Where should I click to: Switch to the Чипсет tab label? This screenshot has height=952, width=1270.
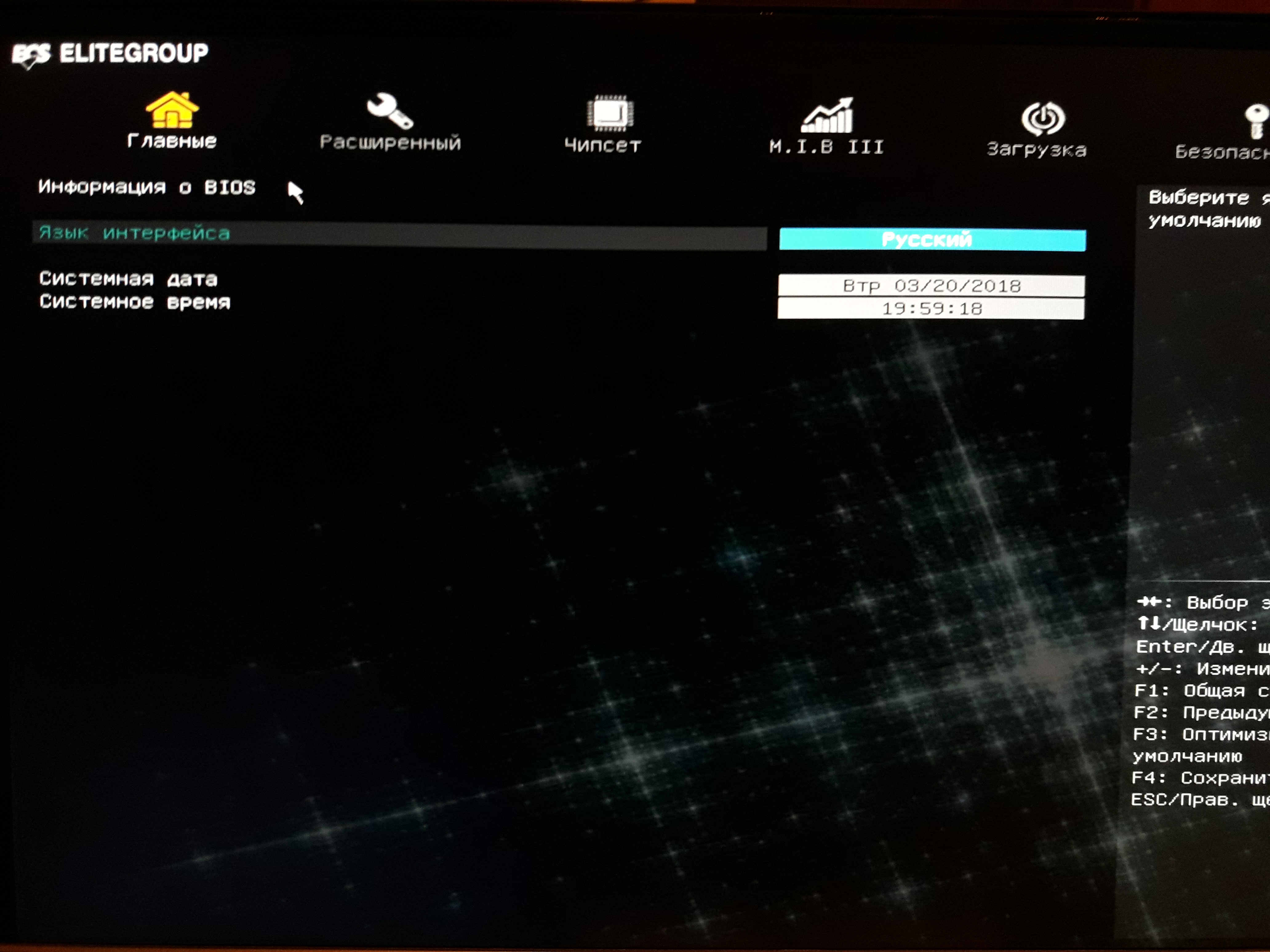pos(602,145)
